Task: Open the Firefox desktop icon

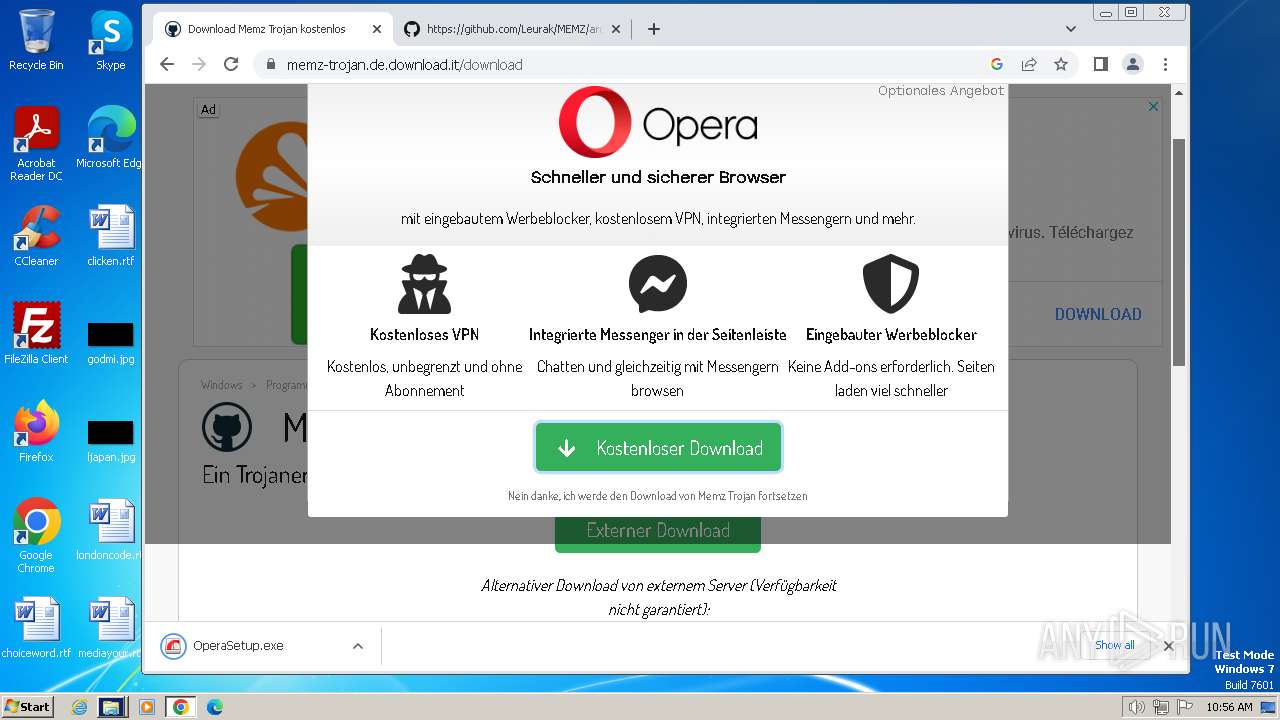Action: pyautogui.click(x=36, y=432)
